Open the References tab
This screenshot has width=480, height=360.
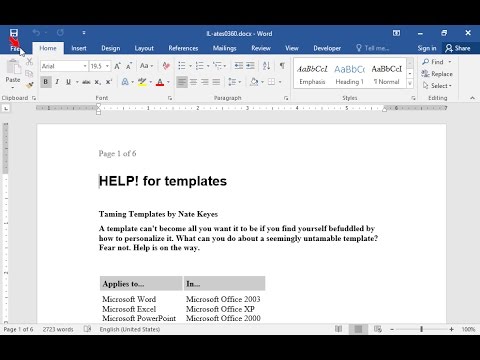pos(183,48)
